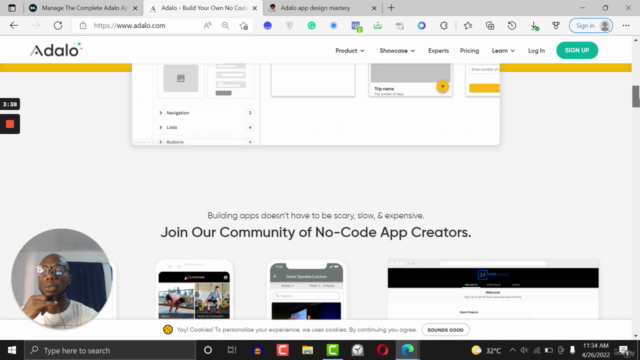Image resolution: width=640 pixels, height=360 pixels.
Task: Open the Favorites list icon
Action: (x=468, y=25)
